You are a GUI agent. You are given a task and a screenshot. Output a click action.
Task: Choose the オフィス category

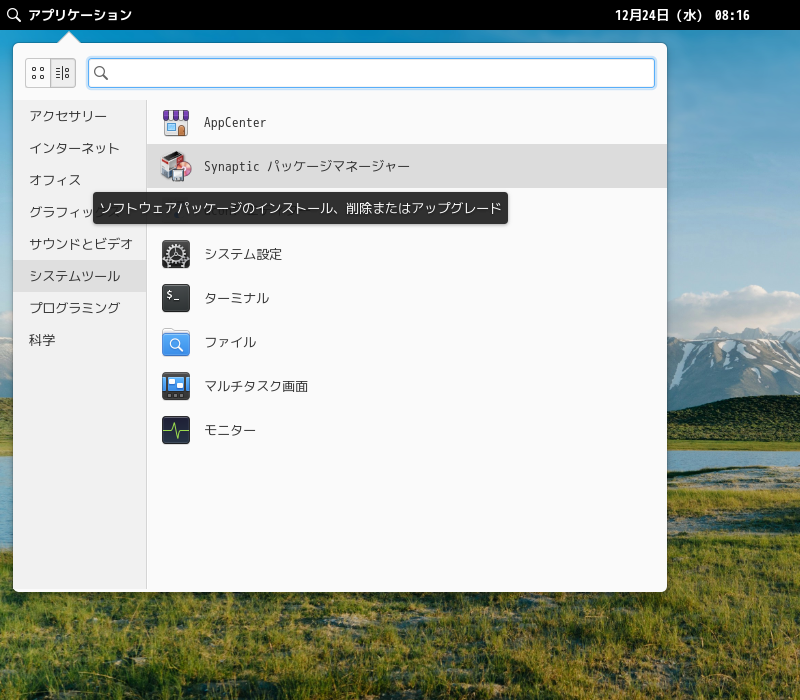click(55, 180)
